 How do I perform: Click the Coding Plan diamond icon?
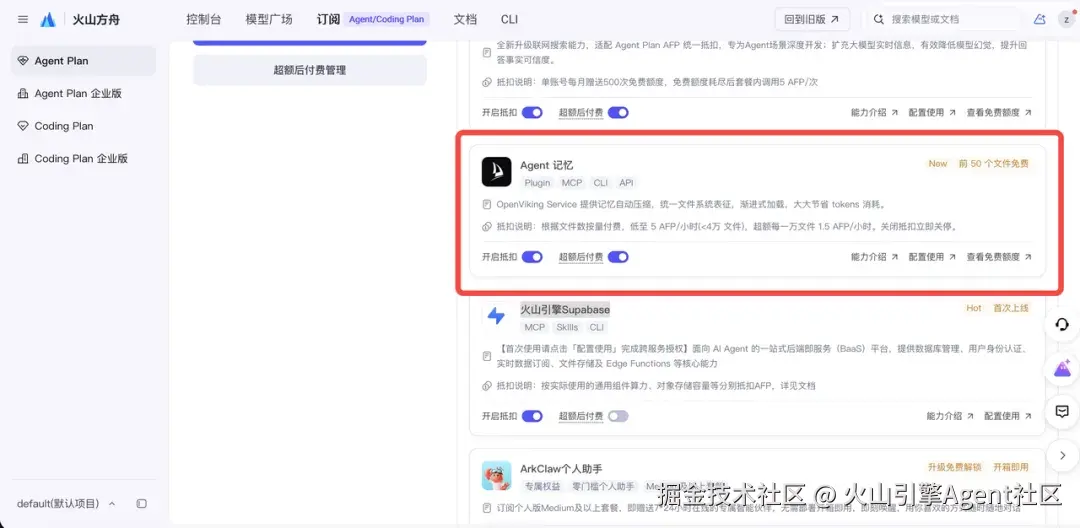[23, 126]
